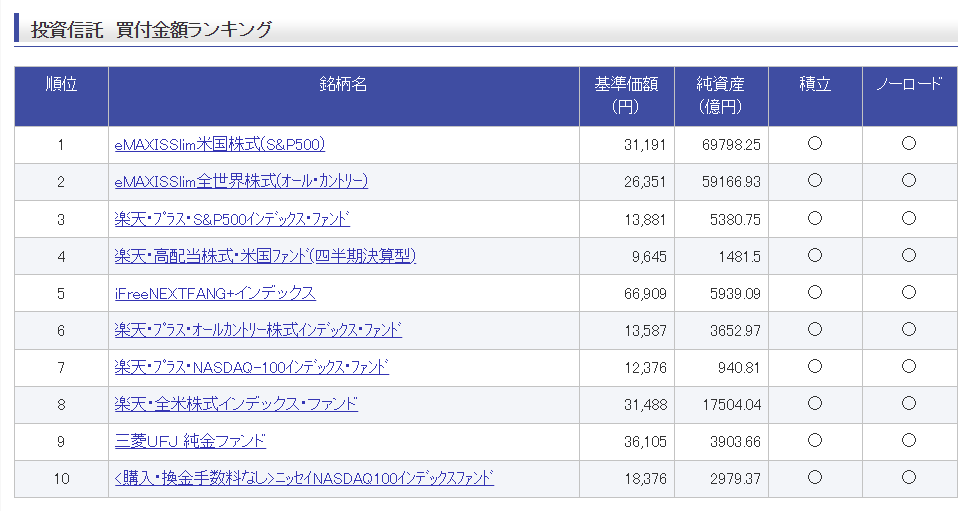Click rank number 10
966x511 pixels.
point(62,479)
